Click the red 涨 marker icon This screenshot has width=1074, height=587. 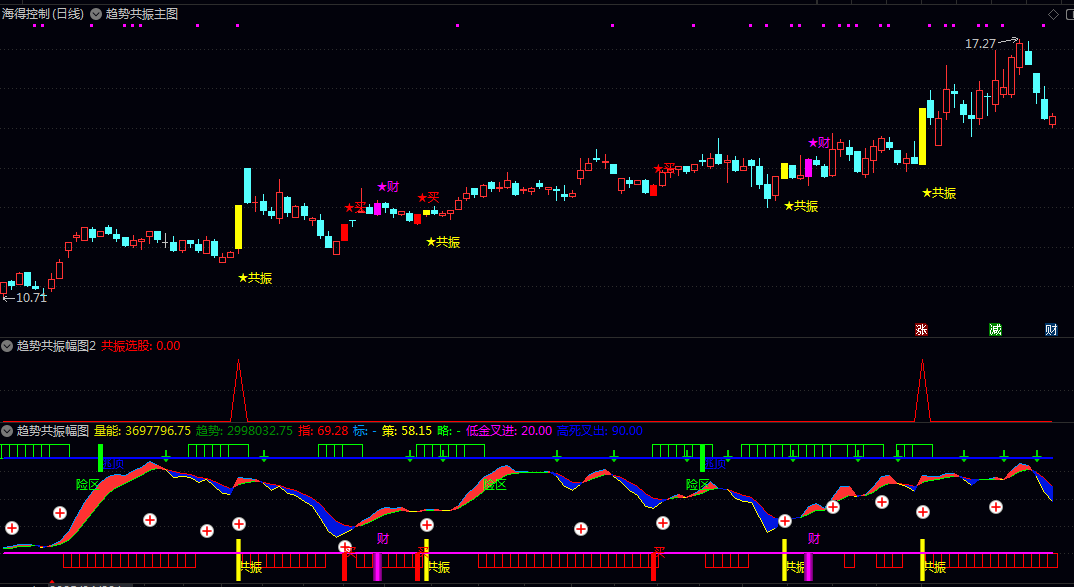[921, 329]
